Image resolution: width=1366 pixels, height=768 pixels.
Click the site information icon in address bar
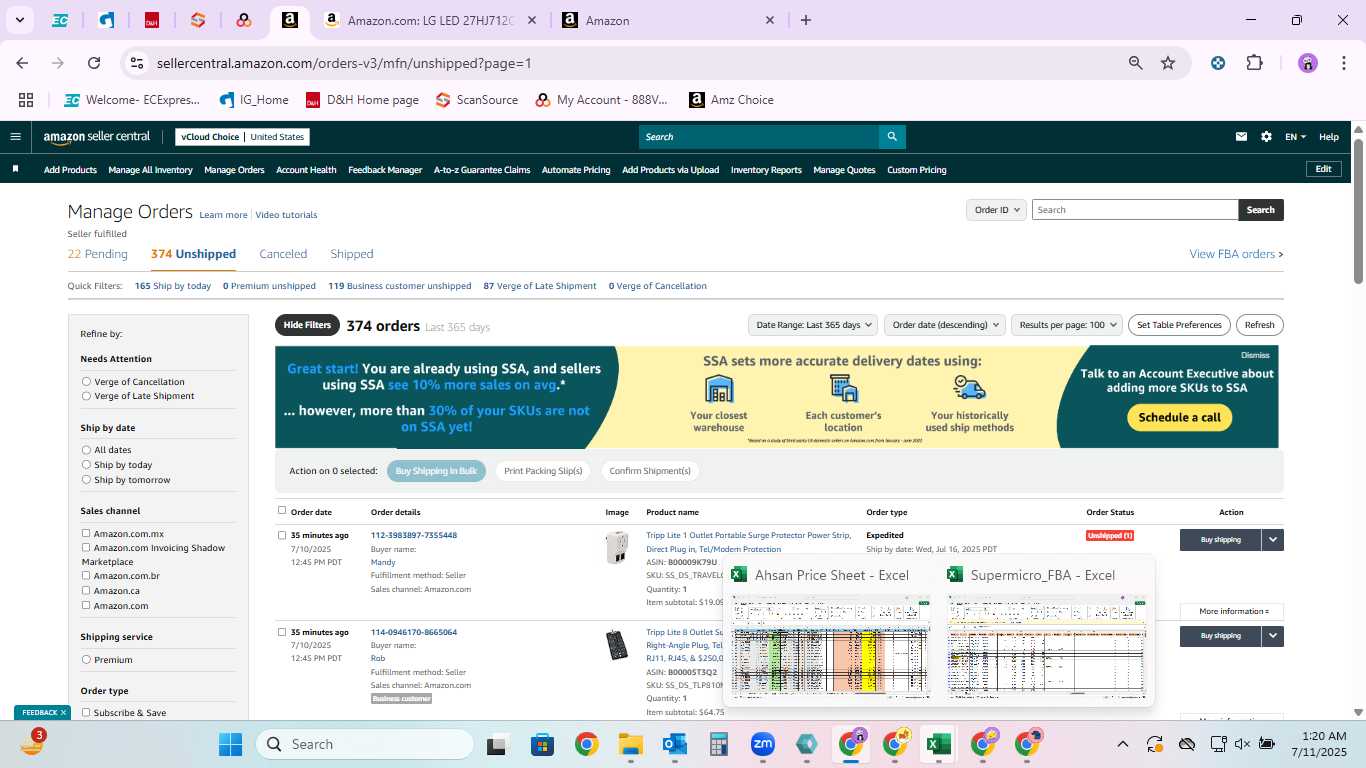138,63
